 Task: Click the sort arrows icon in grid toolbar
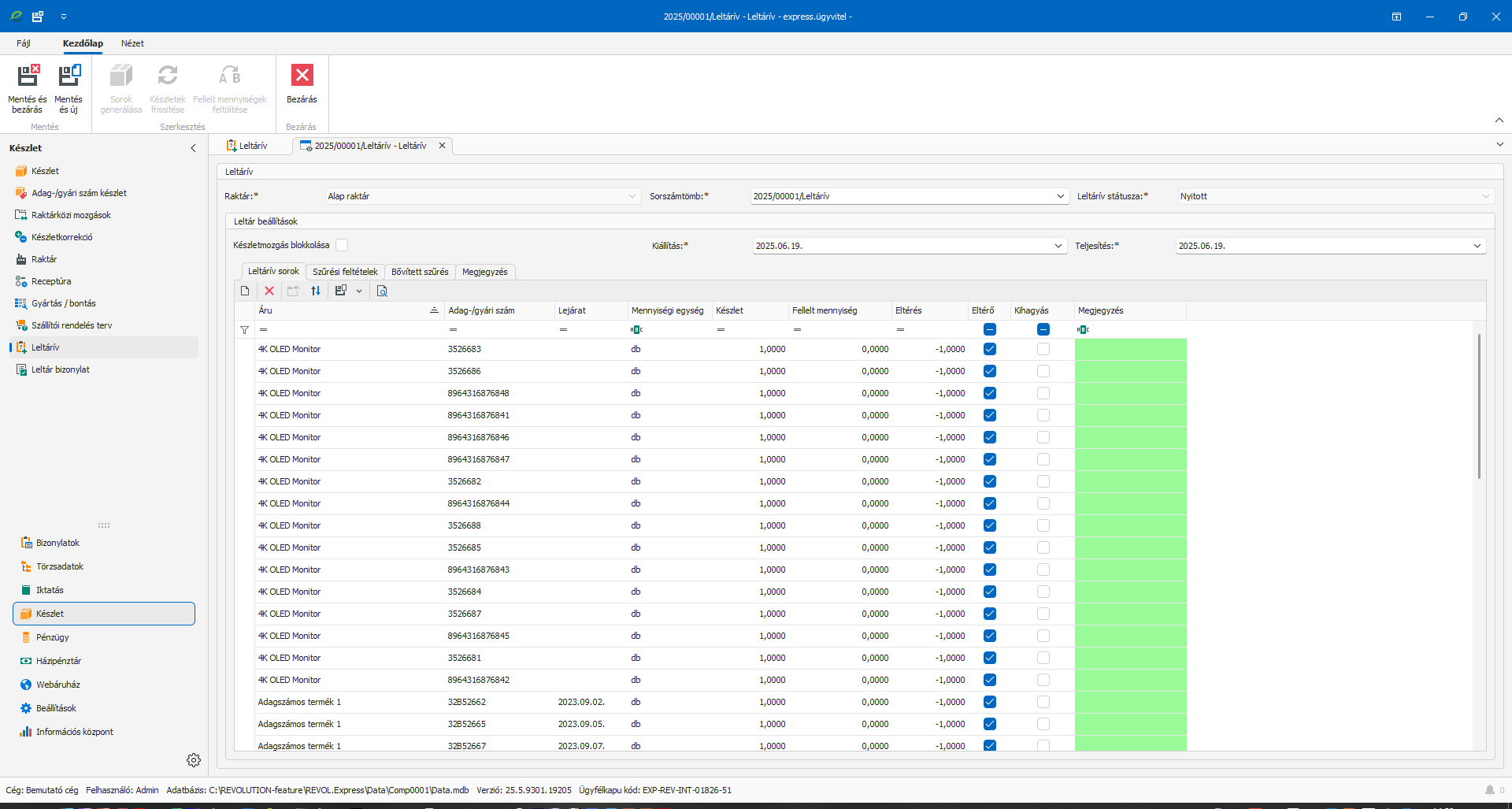point(316,291)
